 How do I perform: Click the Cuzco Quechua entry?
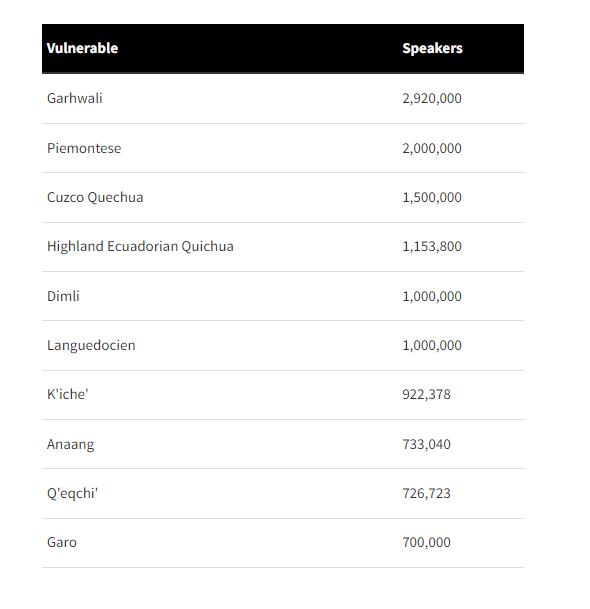(x=95, y=197)
